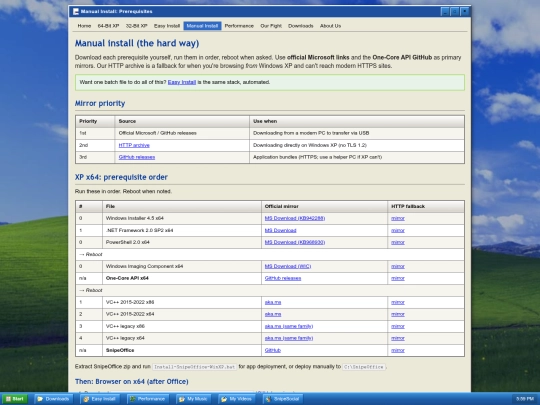The height and width of the screenshot is (405, 540).
Task: Switch to the Easy Install tab
Action: 167,26
